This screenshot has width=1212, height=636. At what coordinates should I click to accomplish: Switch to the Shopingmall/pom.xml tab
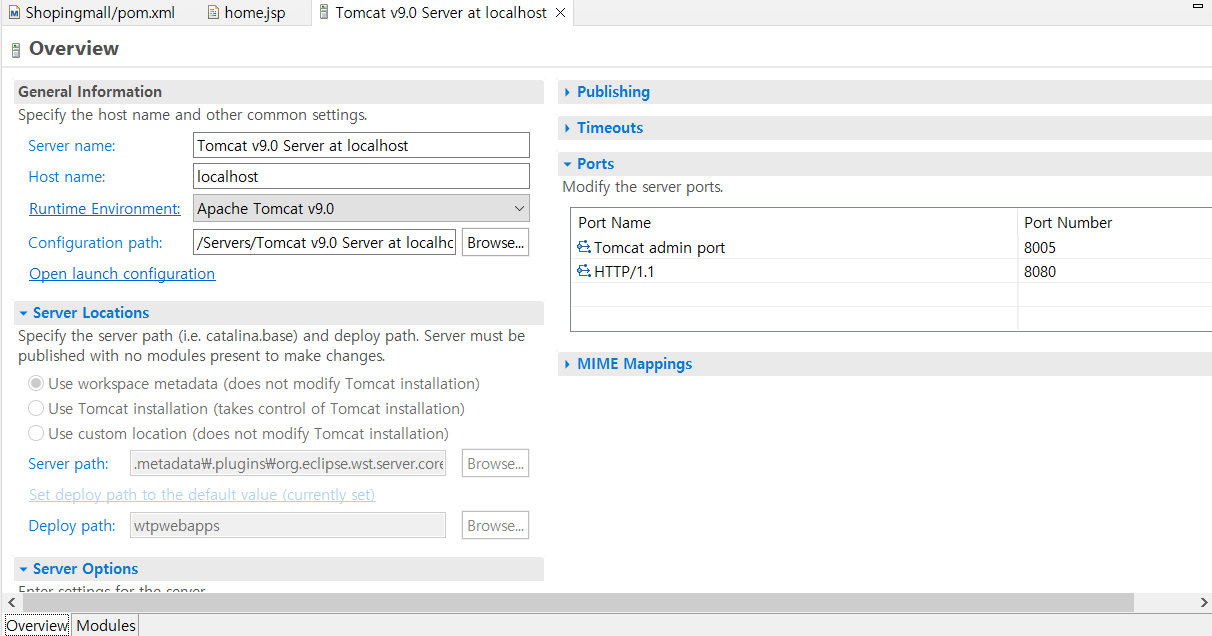pos(92,13)
